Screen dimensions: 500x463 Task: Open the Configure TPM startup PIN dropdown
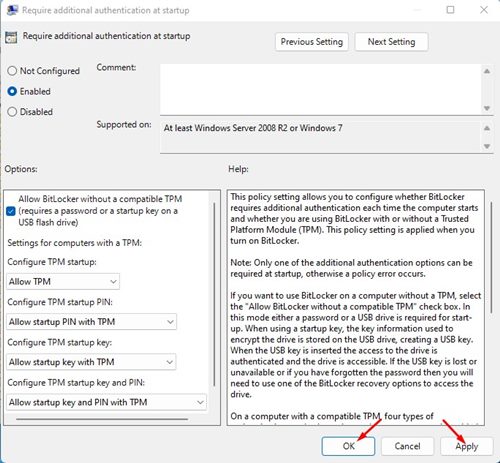tap(91, 322)
